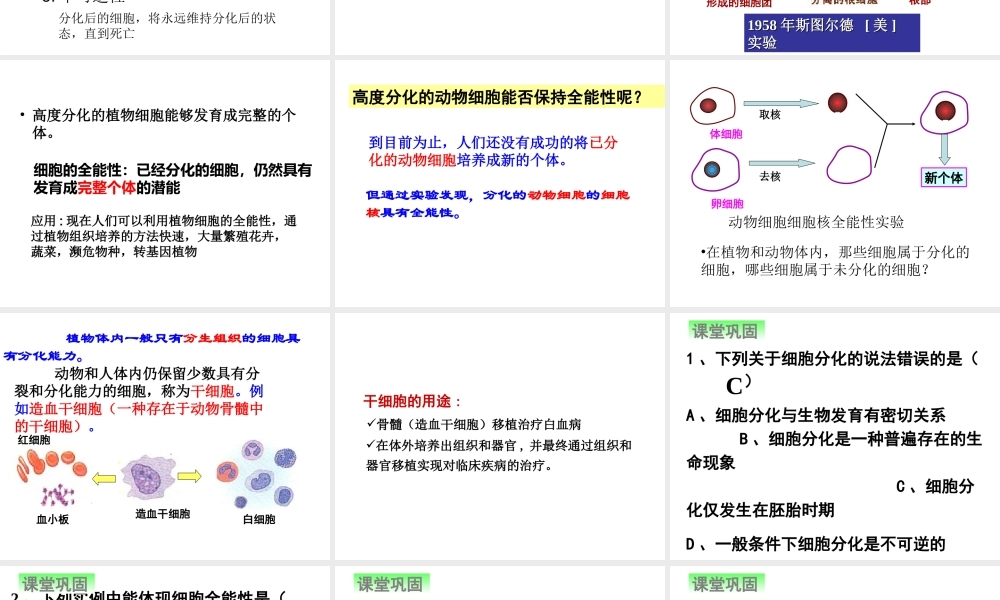Click the white blood cells image

[x=257, y=474]
